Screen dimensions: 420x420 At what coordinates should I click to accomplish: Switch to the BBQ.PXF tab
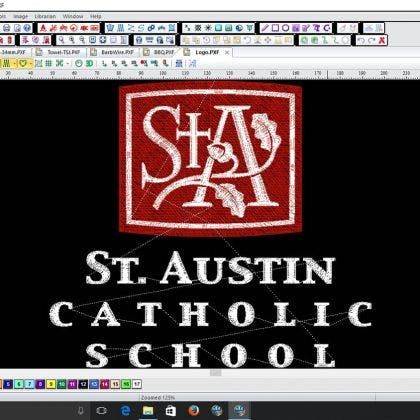(x=160, y=52)
